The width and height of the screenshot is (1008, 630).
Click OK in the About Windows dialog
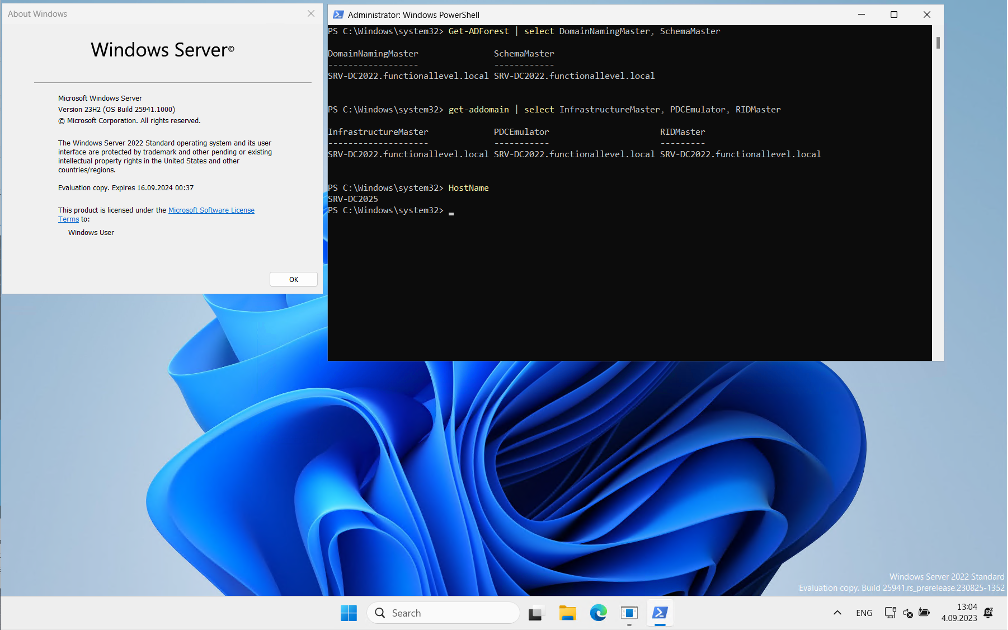pyautogui.click(x=293, y=279)
